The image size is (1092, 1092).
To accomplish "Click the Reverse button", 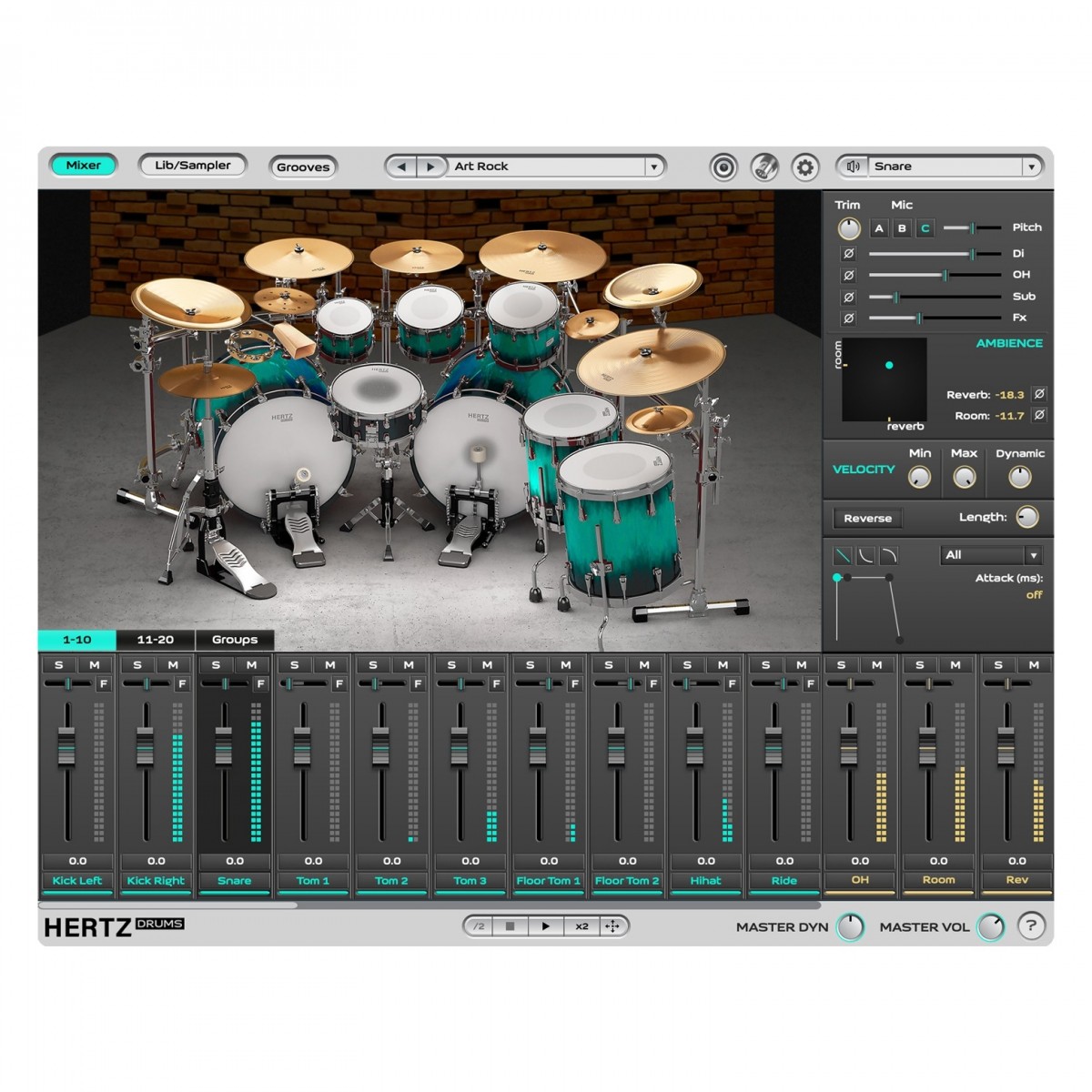I will click(867, 518).
